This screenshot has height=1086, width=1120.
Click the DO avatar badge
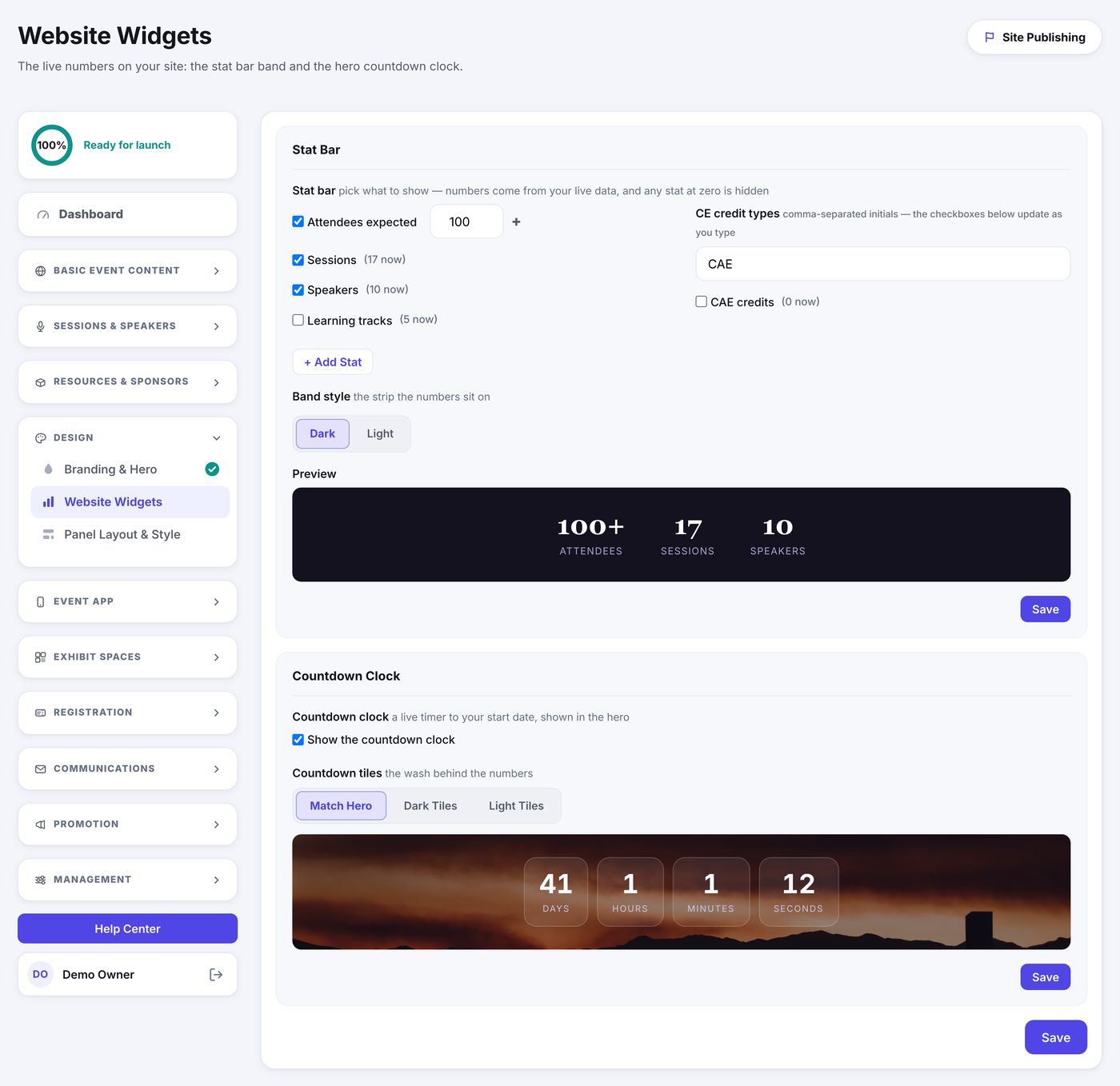coord(40,974)
